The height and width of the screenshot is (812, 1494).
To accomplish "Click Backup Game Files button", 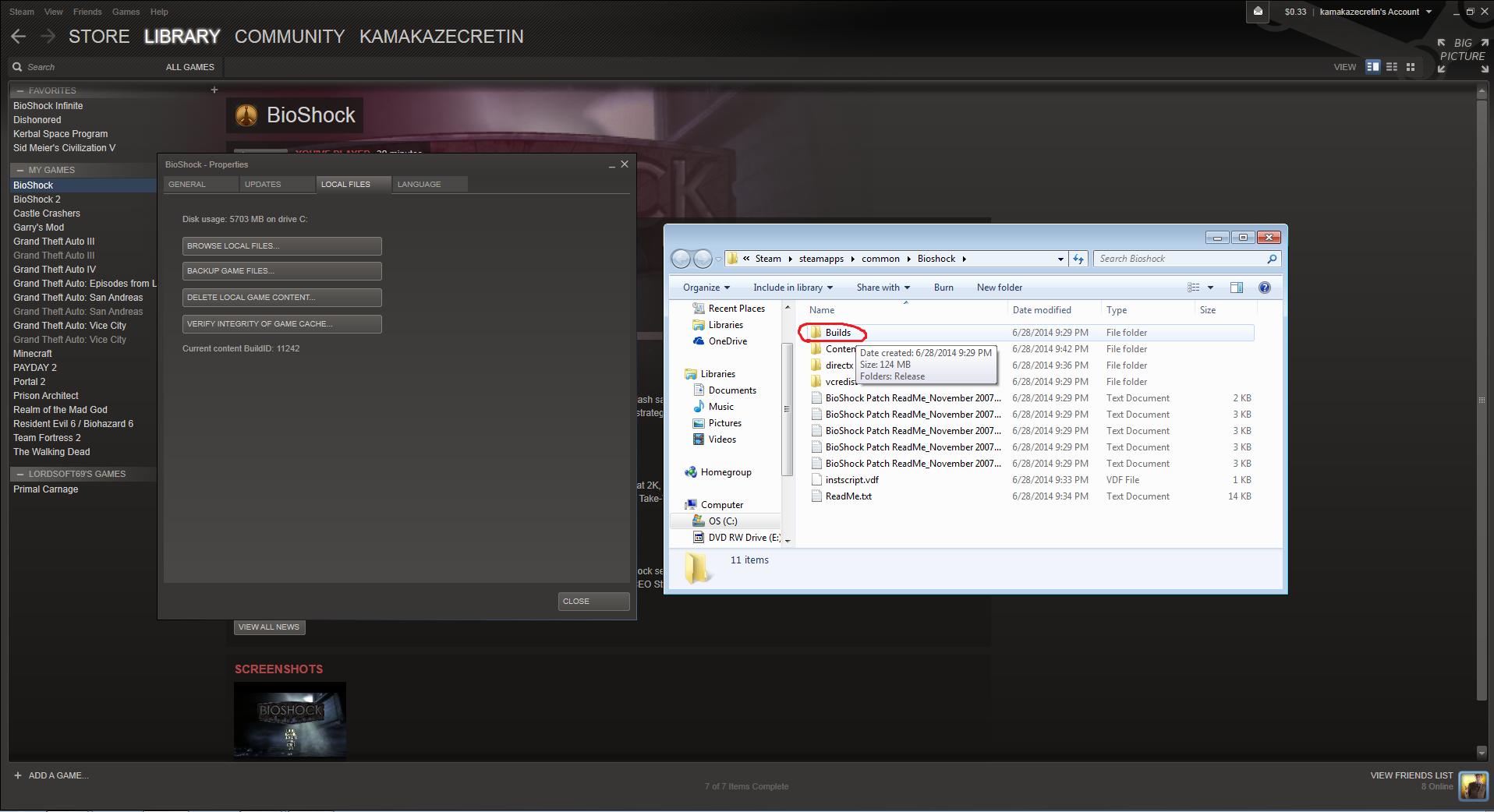I will point(282,271).
